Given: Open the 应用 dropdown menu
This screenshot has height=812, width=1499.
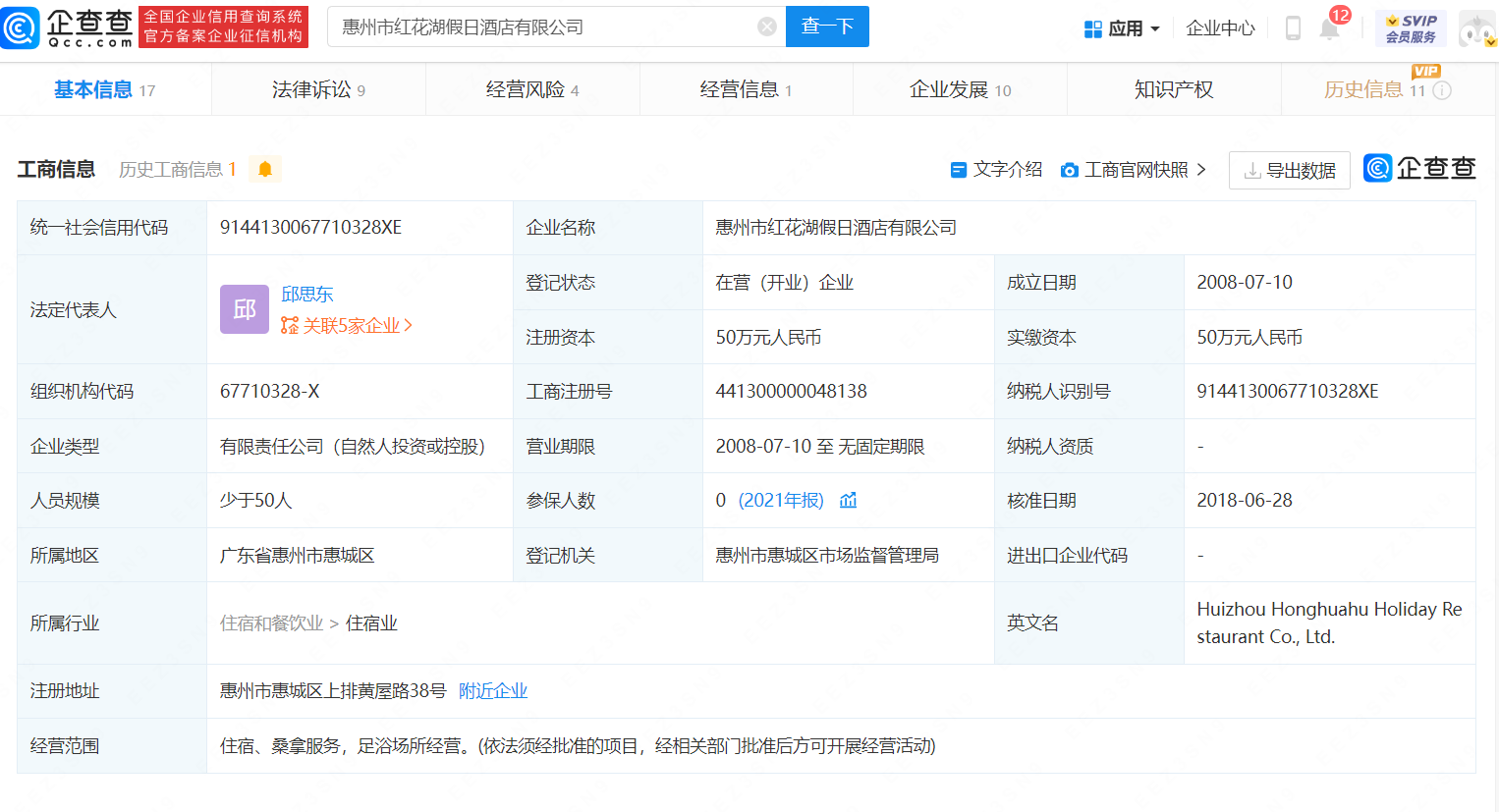Looking at the screenshot, I should (1122, 28).
